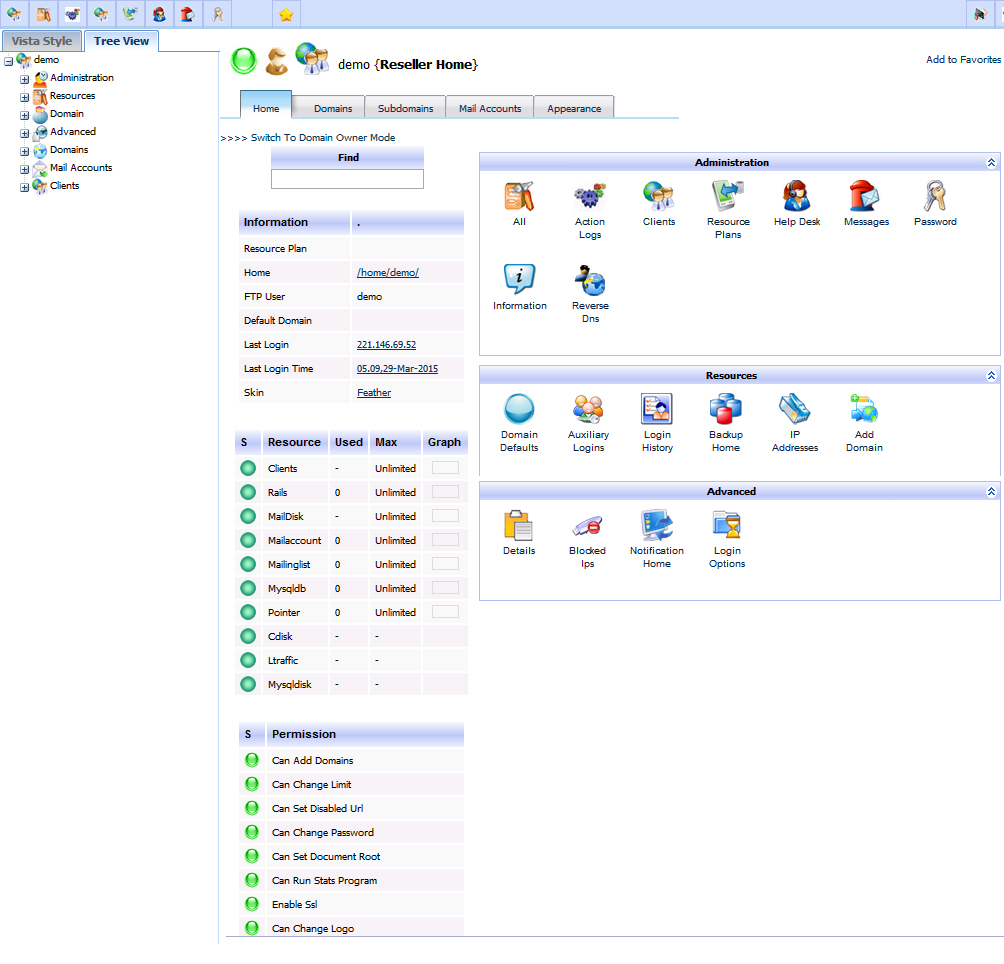The image size is (1004, 964).
Task: Click the Mysqldb resource graph bar
Action: [x=445, y=588]
